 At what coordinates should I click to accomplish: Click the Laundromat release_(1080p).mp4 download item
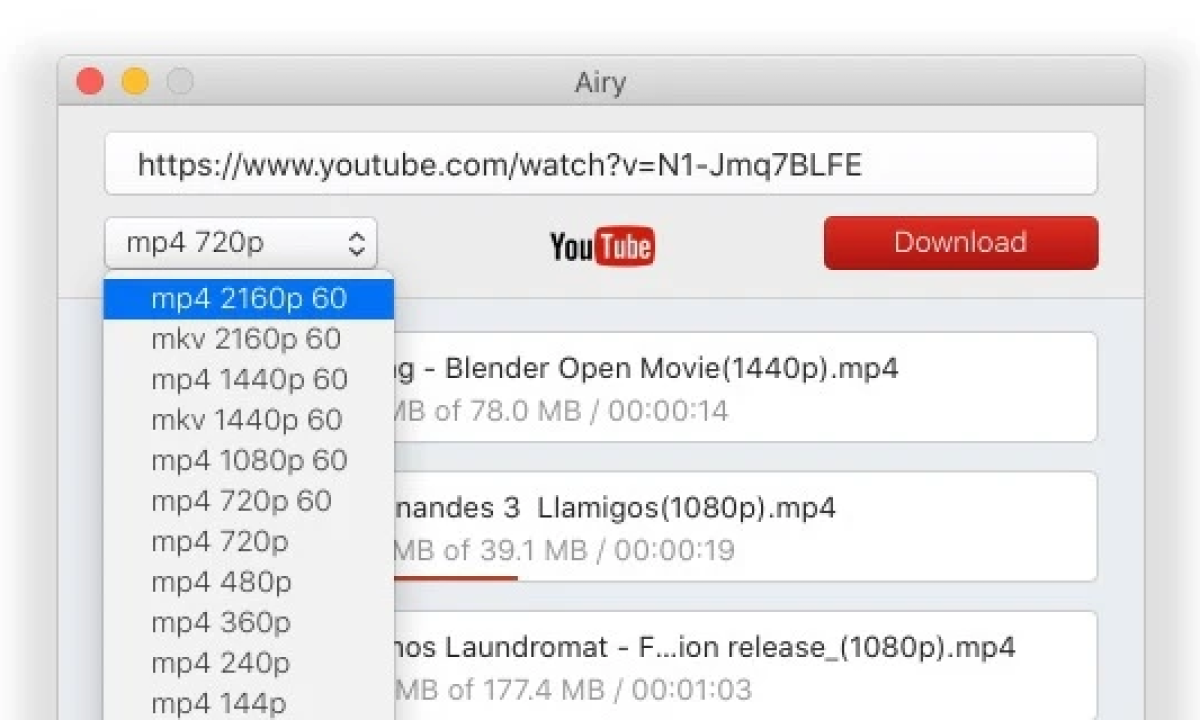(x=745, y=666)
